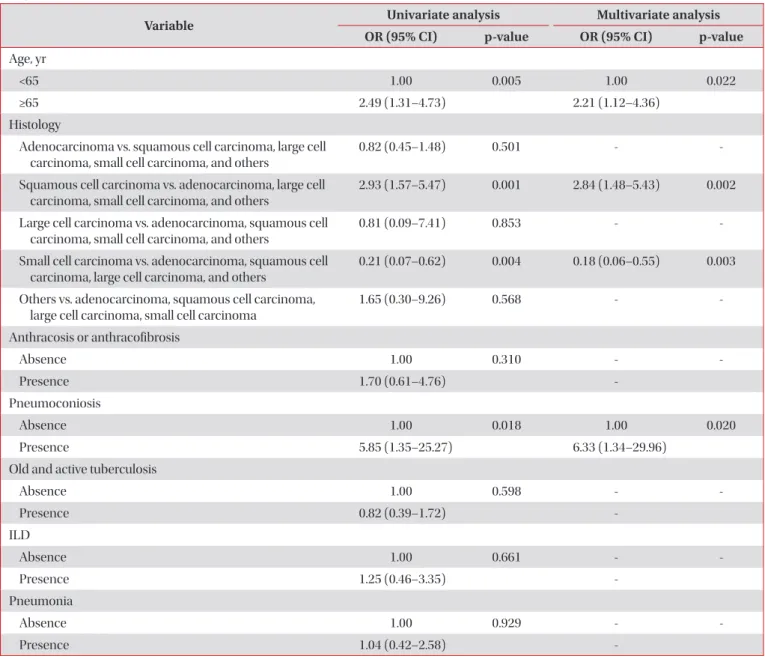Viewport: 765px width, 659px height.
Task: Click the "Anthracosis or anthracofibrosis" label
Action: pyautogui.click(x=94, y=338)
